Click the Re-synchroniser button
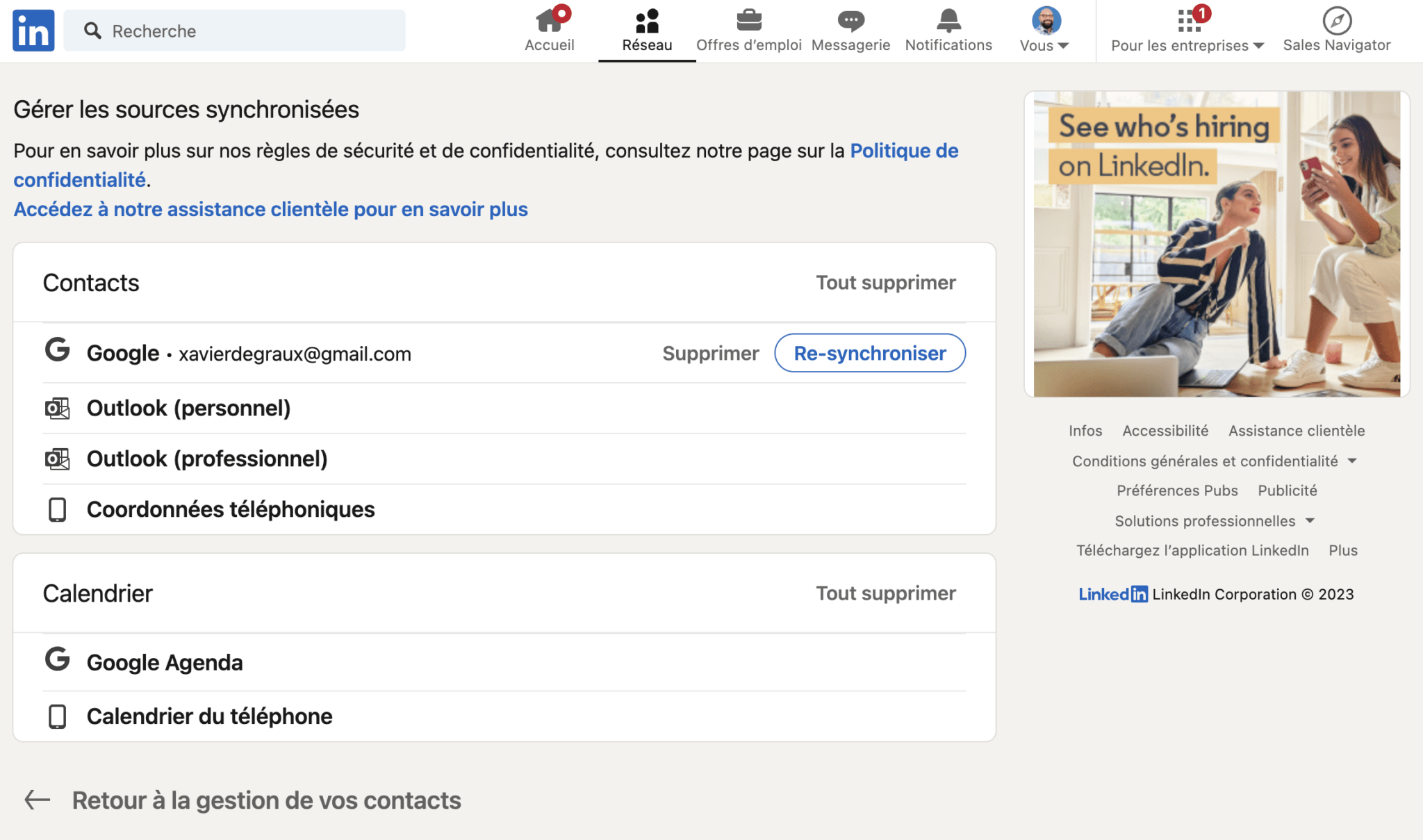 click(870, 353)
